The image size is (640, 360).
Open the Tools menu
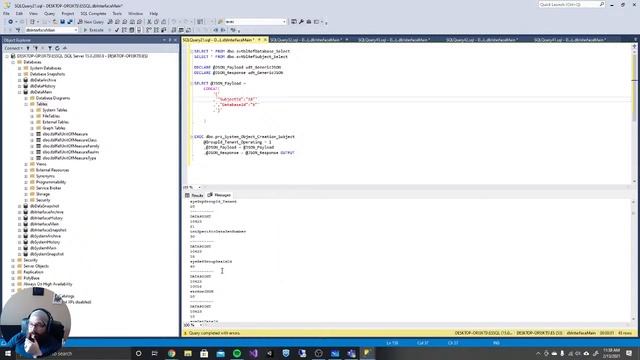[117, 13]
